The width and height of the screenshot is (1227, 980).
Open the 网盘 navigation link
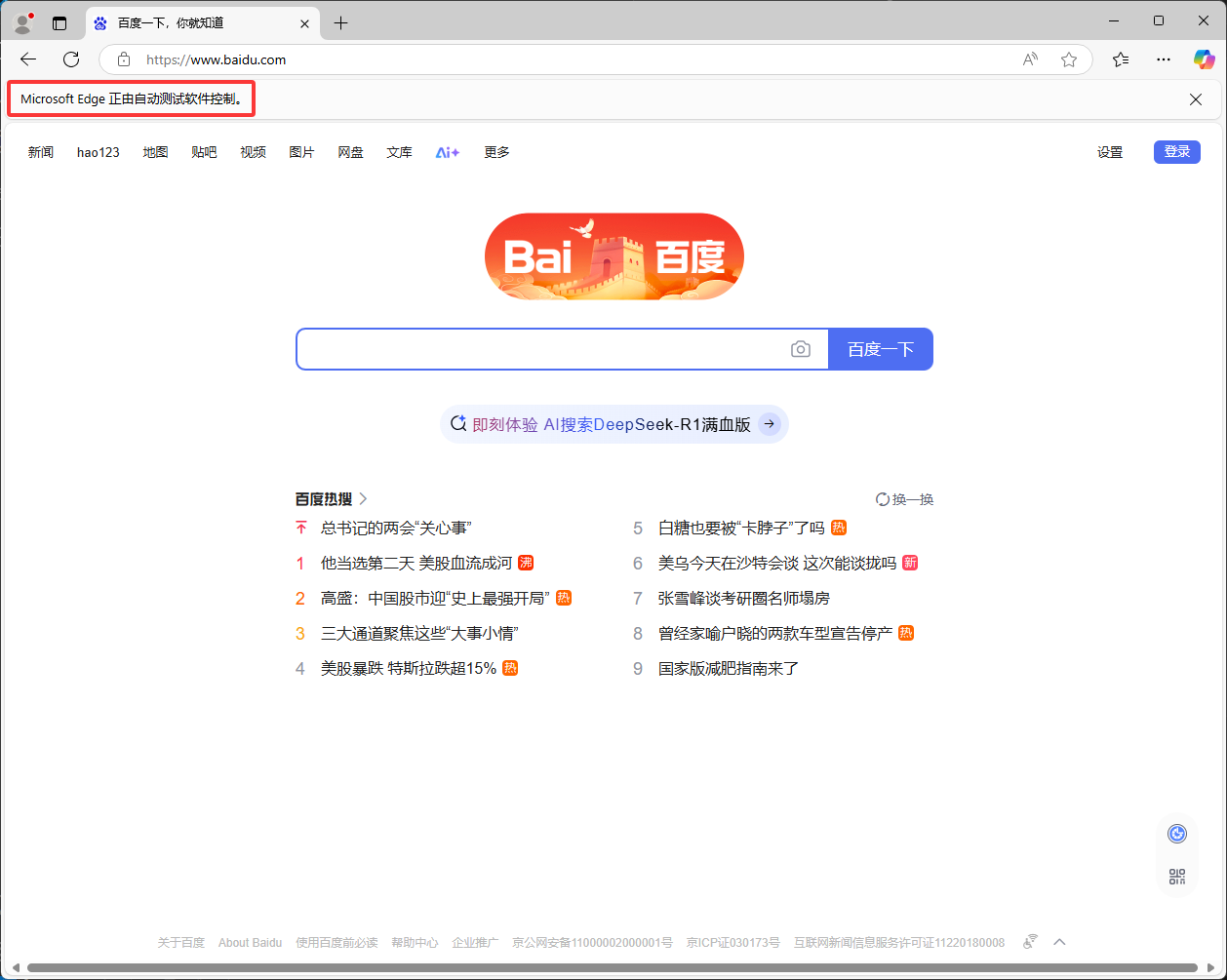[x=351, y=152]
